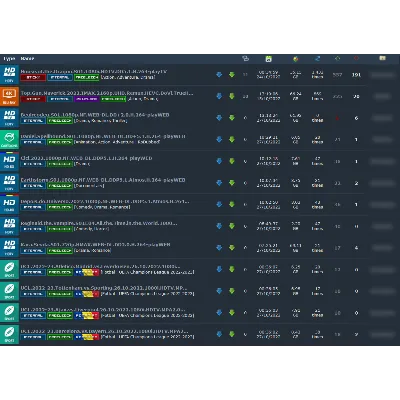Sort by the colorful size column icon

(295, 59)
